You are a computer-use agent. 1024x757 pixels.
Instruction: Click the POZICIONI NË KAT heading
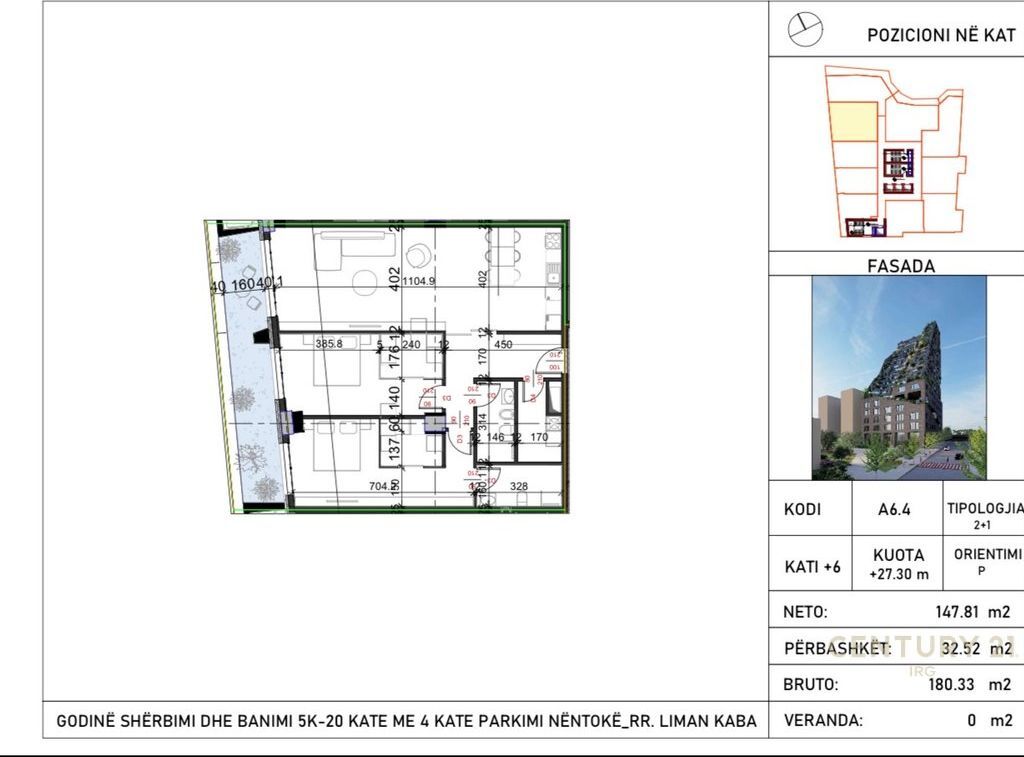pos(940,33)
